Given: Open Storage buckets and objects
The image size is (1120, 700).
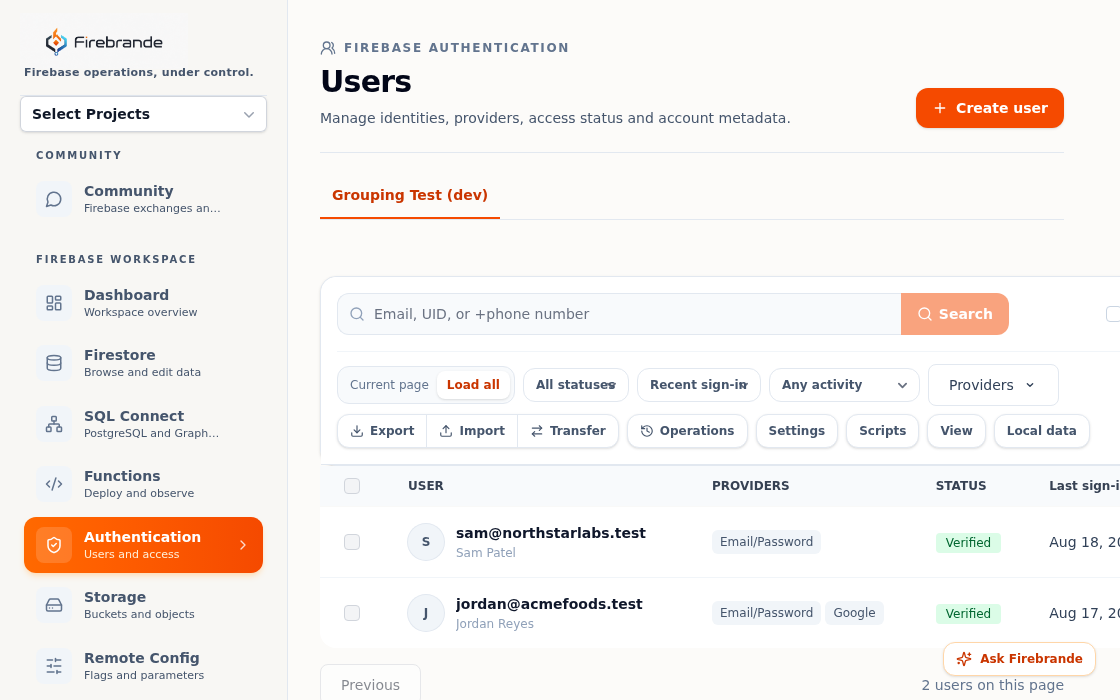Looking at the screenshot, I should click(144, 605).
